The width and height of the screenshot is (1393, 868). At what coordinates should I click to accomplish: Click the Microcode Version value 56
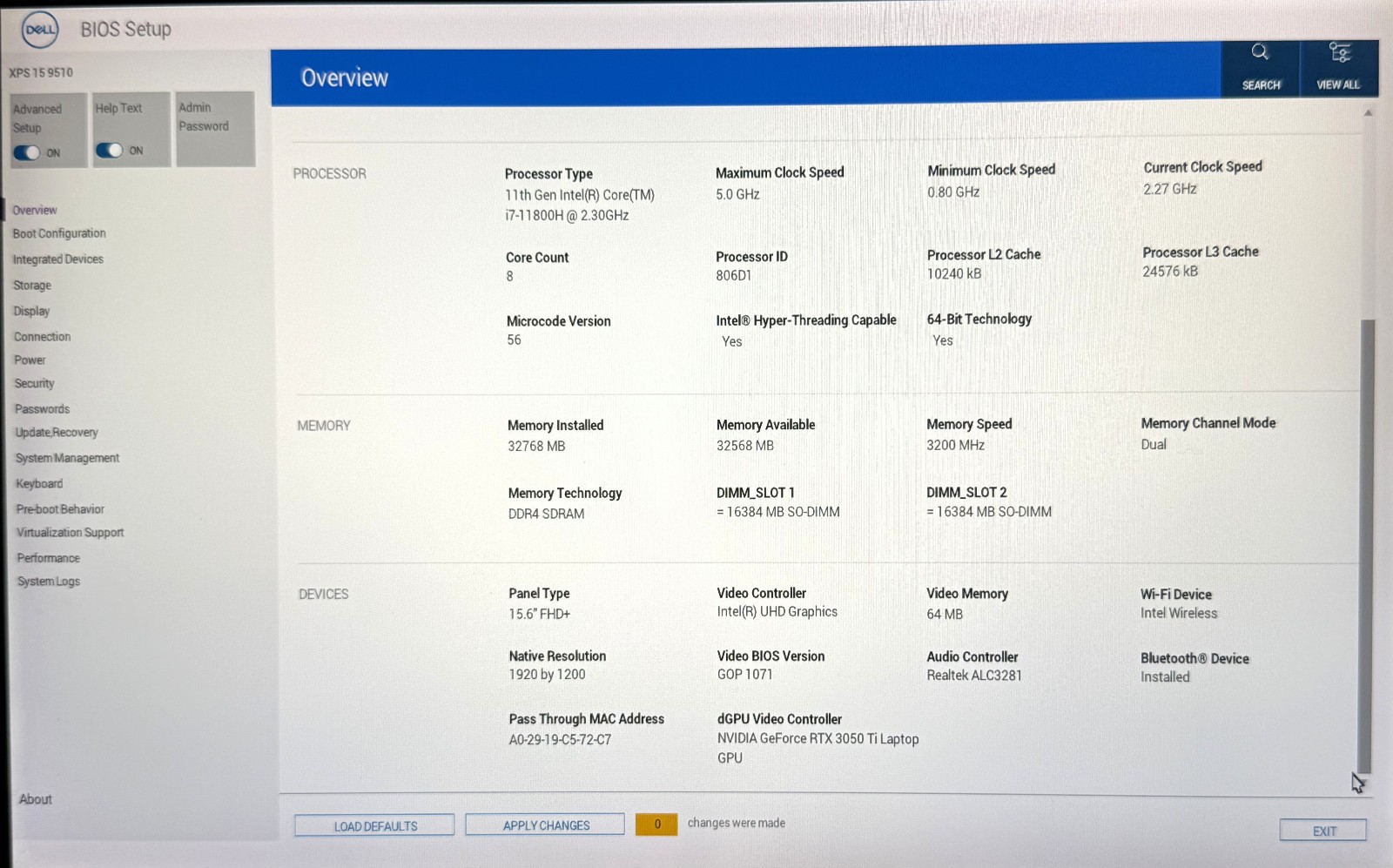pyautogui.click(x=514, y=340)
